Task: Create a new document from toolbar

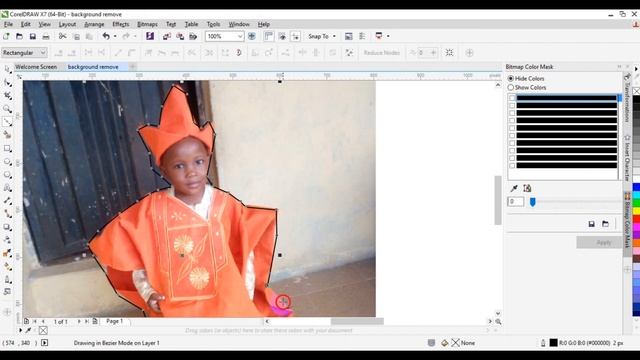Action: coord(7,36)
